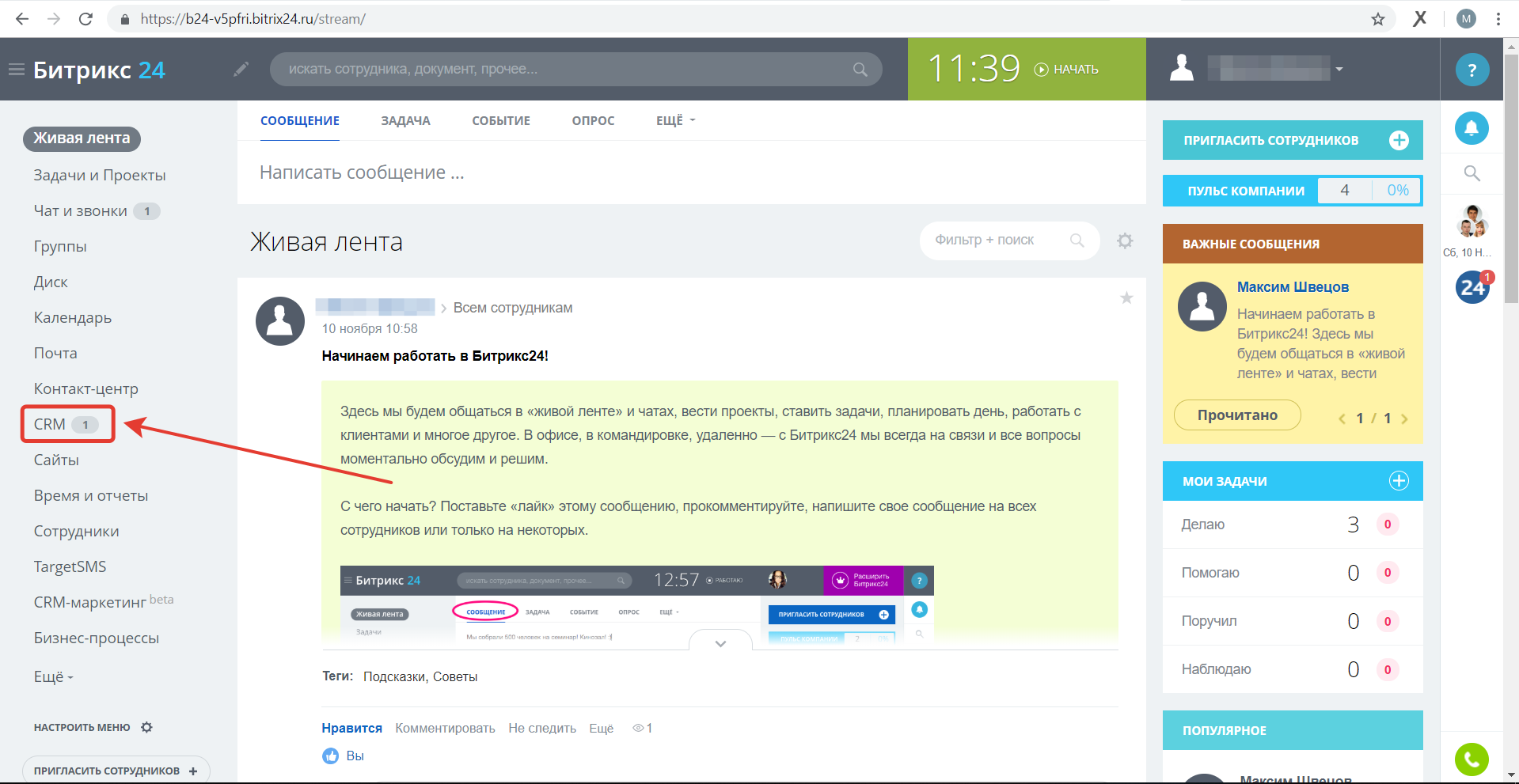Reload the page with browser refresh button

point(85,19)
